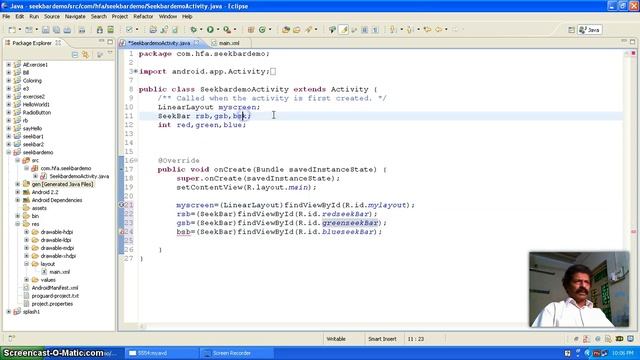Expand the AExercise1 project
This screenshot has height=360, width=640.
[x=9, y=64]
